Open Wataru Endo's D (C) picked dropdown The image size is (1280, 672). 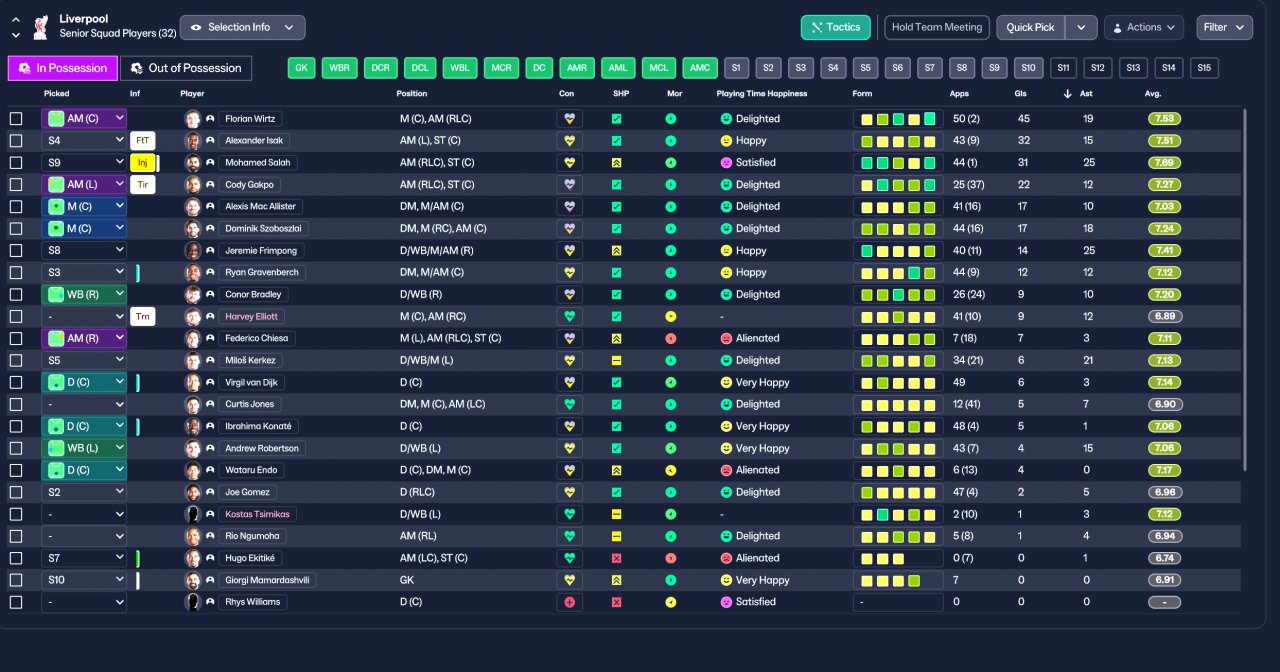tap(84, 470)
